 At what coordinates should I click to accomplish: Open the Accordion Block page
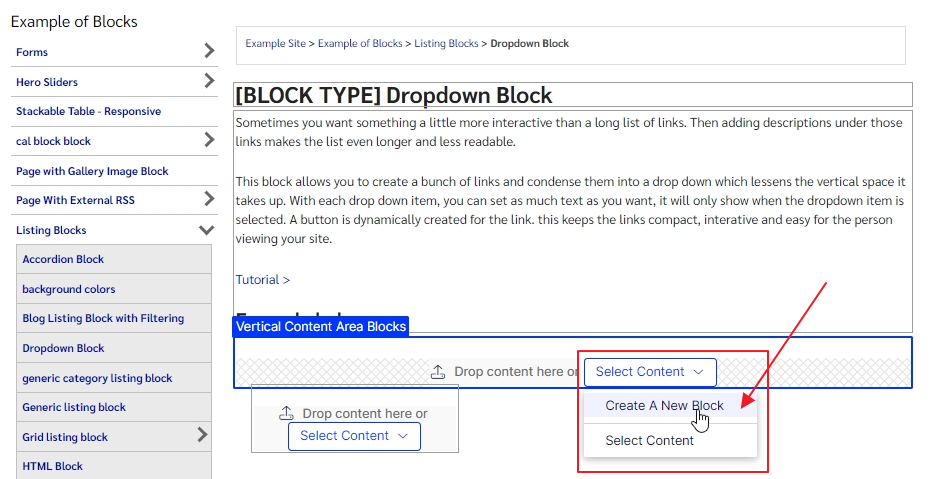63,259
